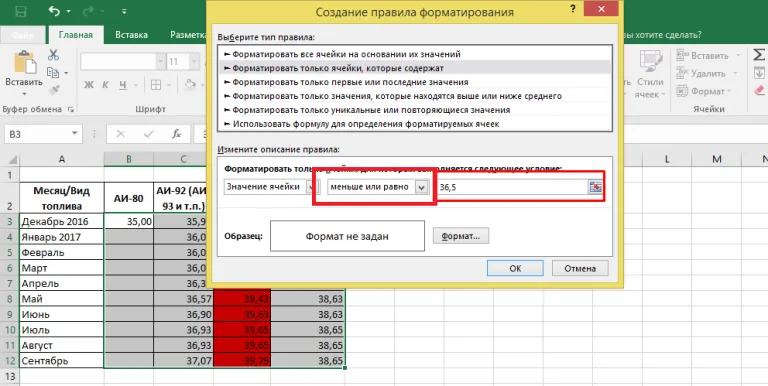Click the Fill down arrow icon

pyautogui.click(x=759, y=73)
